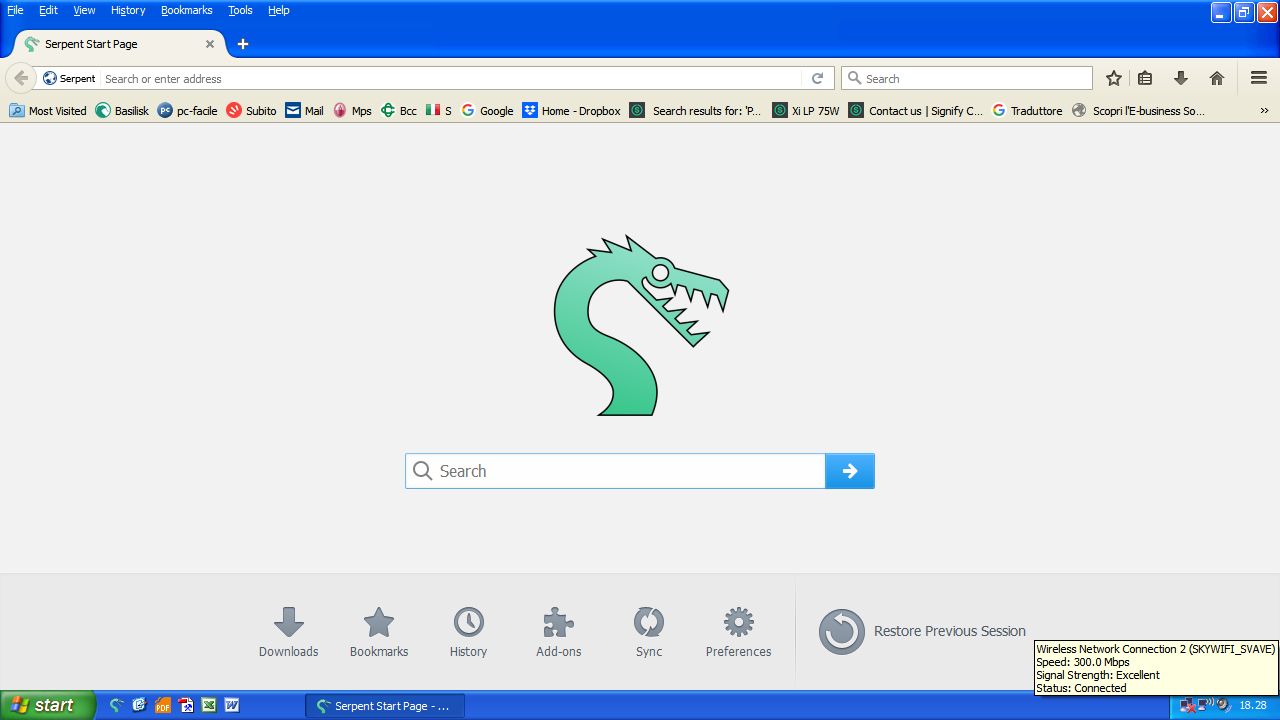Show bookmarks list toolbar icon

1145,78
